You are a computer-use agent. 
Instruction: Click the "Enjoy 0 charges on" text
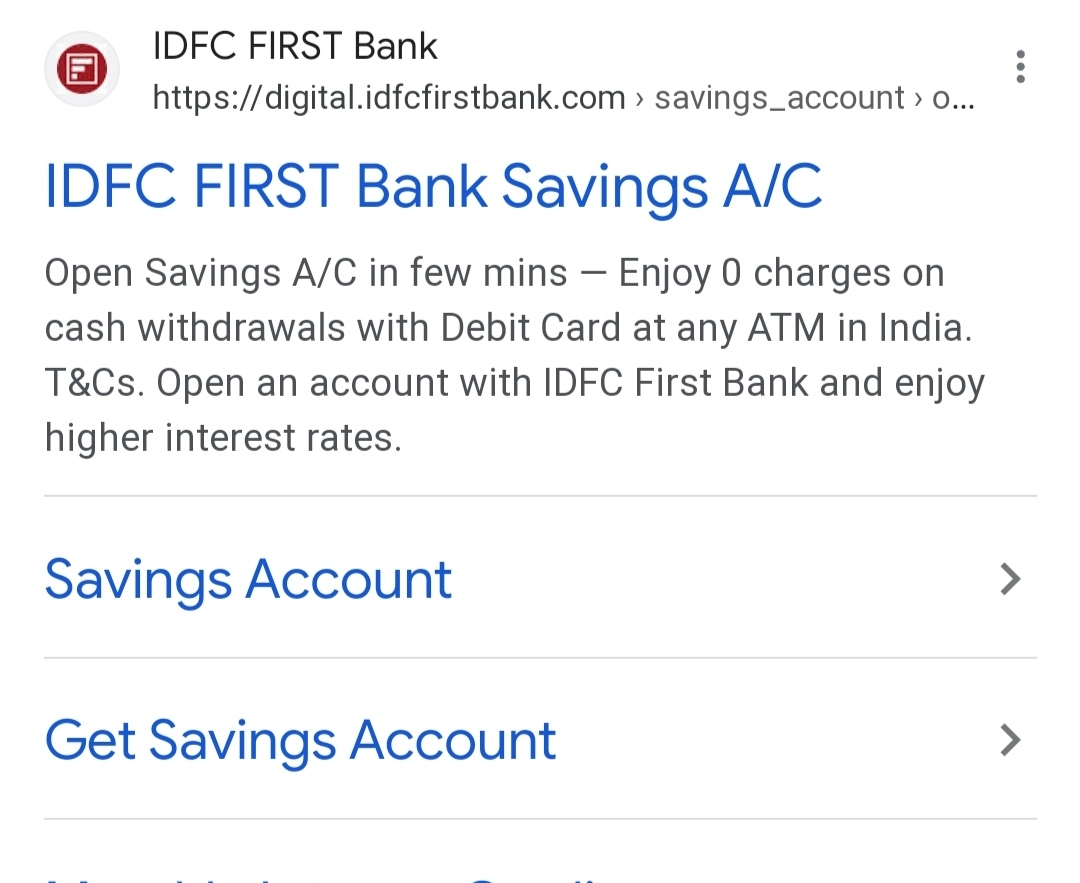[781, 273]
